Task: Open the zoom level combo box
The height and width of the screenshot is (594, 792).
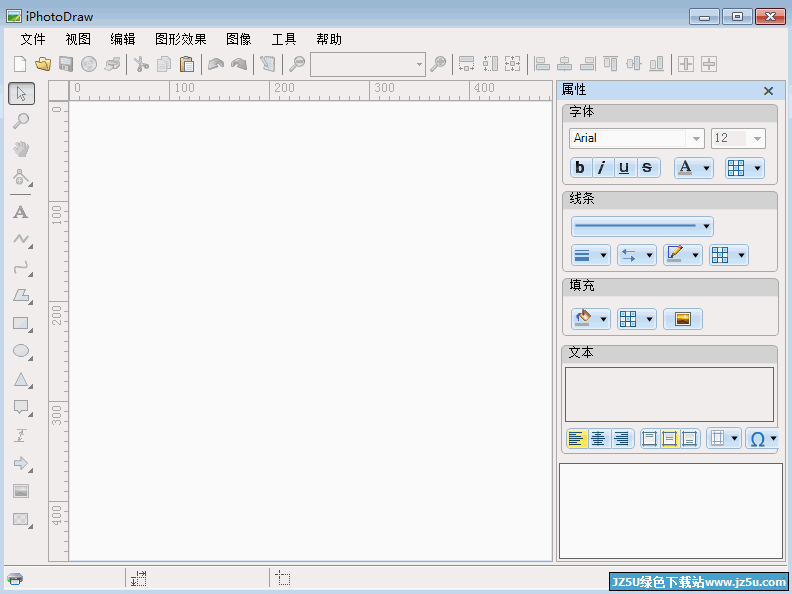Action: (368, 65)
